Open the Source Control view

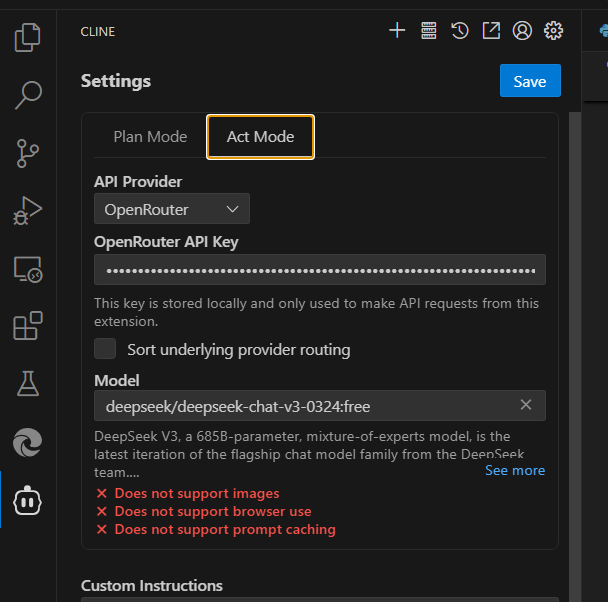click(x=28, y=153)
